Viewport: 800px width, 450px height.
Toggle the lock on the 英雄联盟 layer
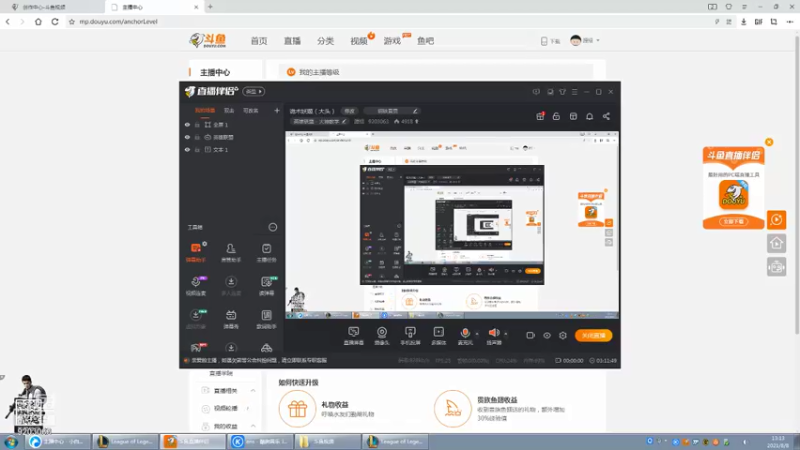click(x=197, y=137)
